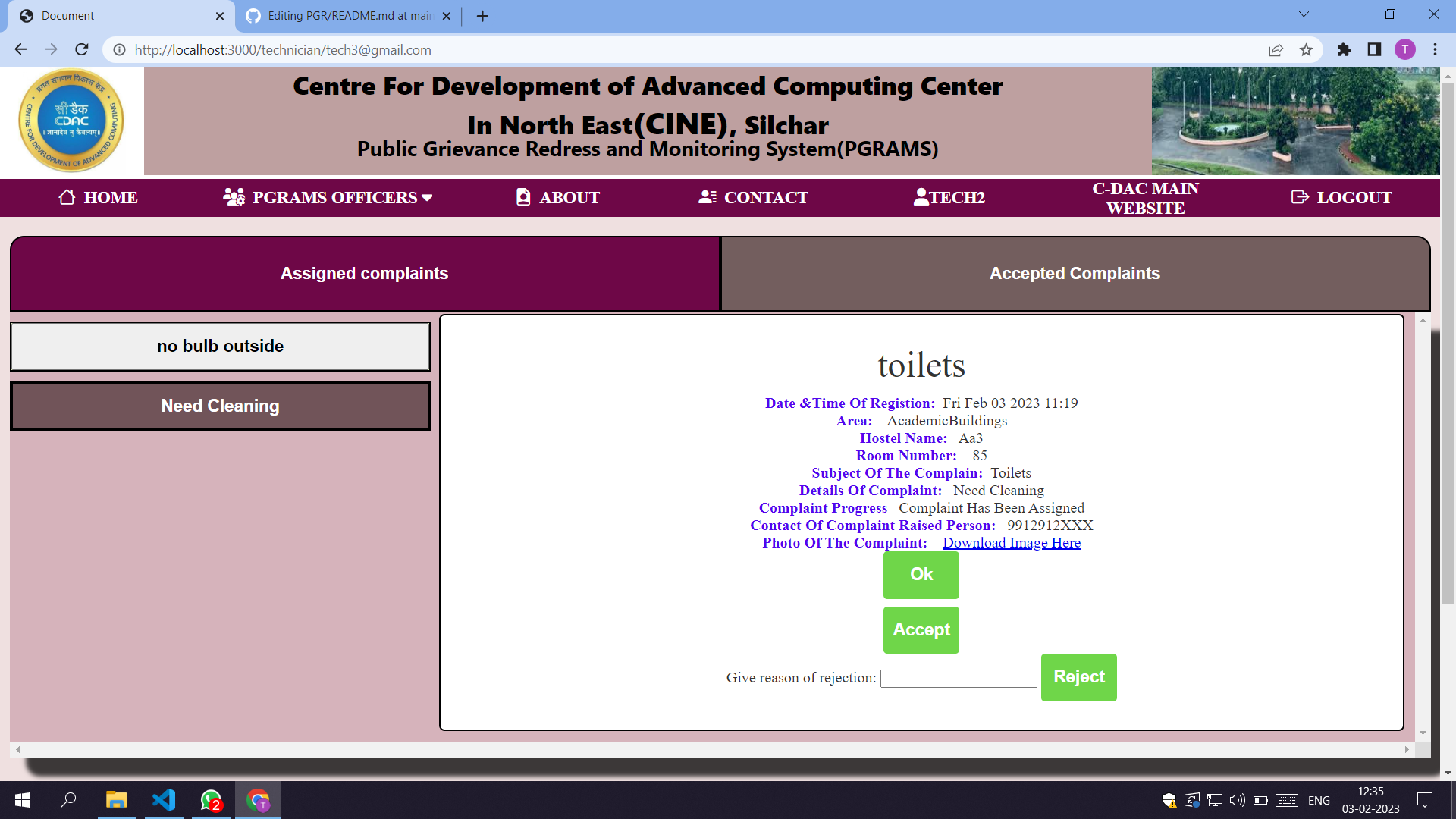Reload the page

(82, 50)
